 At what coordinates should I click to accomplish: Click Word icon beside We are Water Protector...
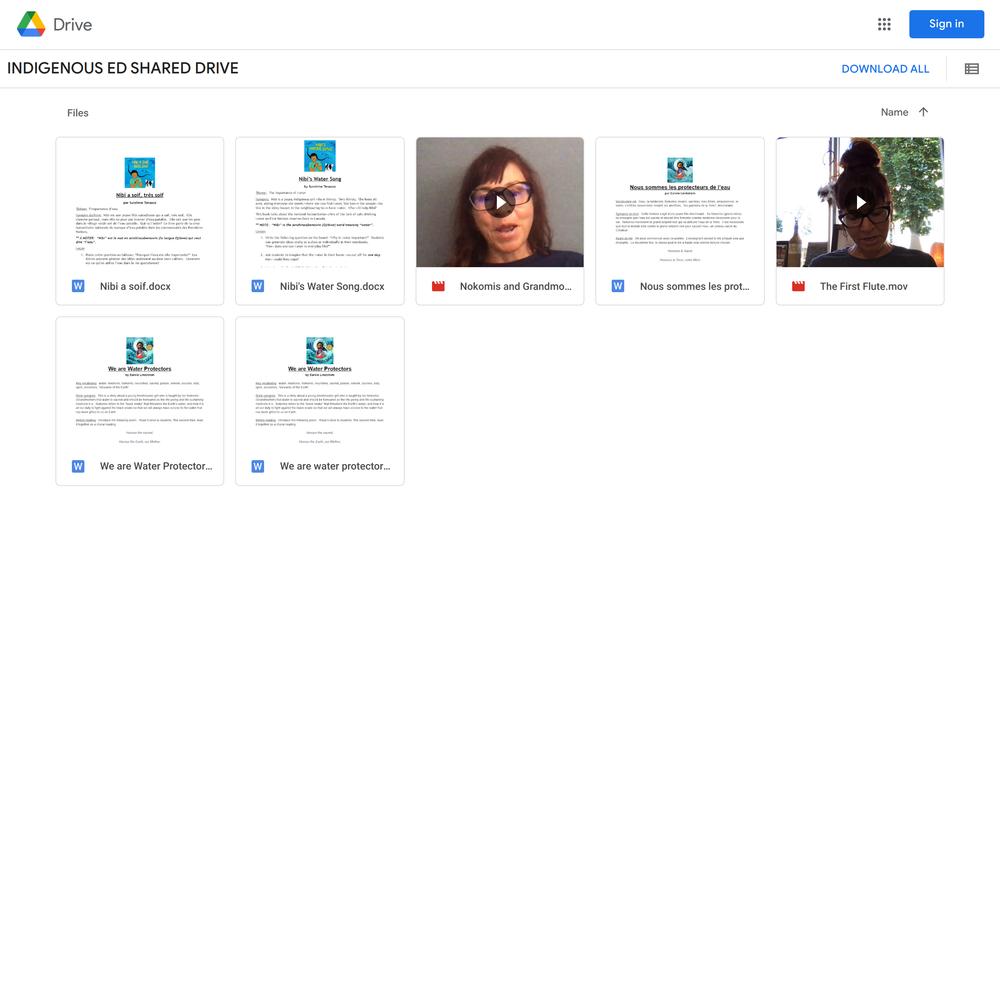click(x=78, y=466)
